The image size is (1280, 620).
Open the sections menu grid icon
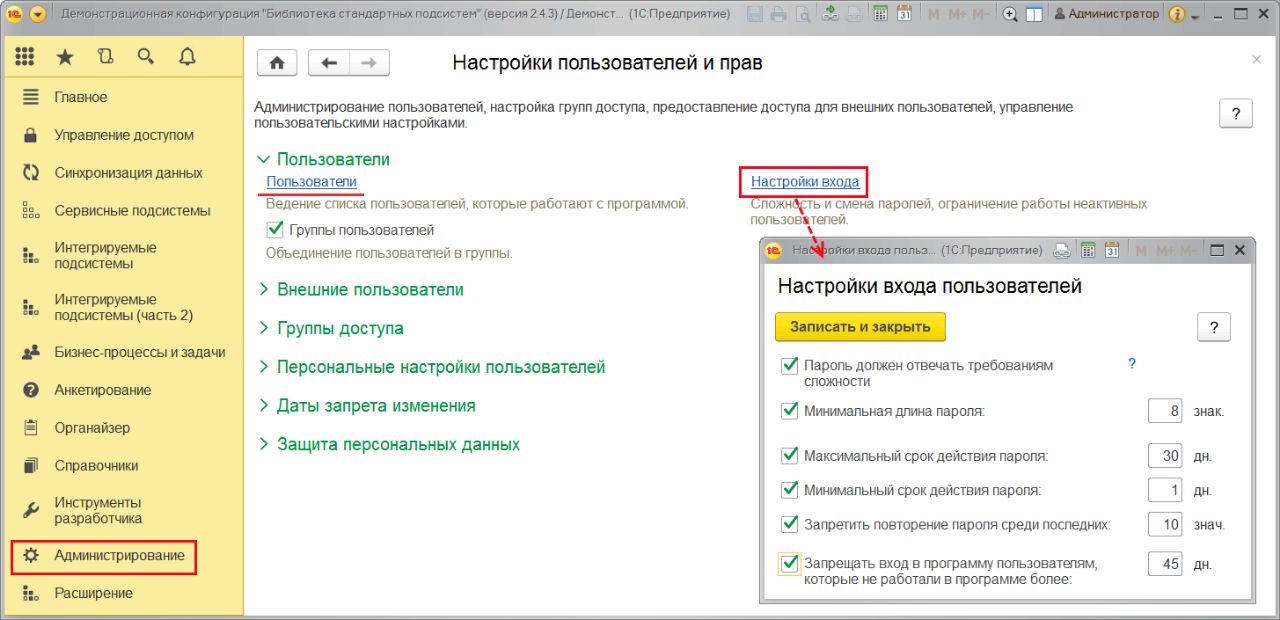tap(25, 57)
